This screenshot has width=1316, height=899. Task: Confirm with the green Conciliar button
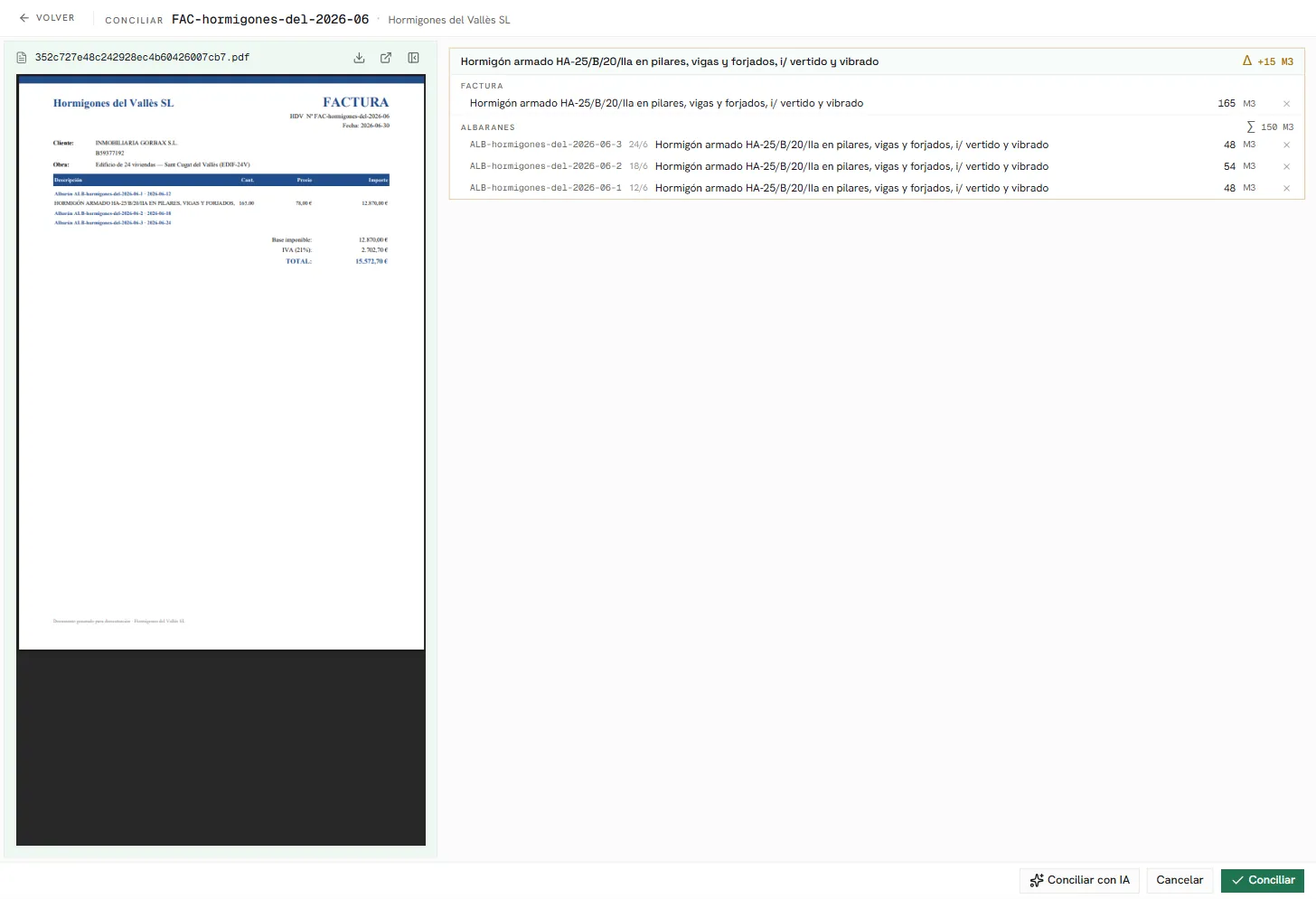click(x=1263, y=880)
